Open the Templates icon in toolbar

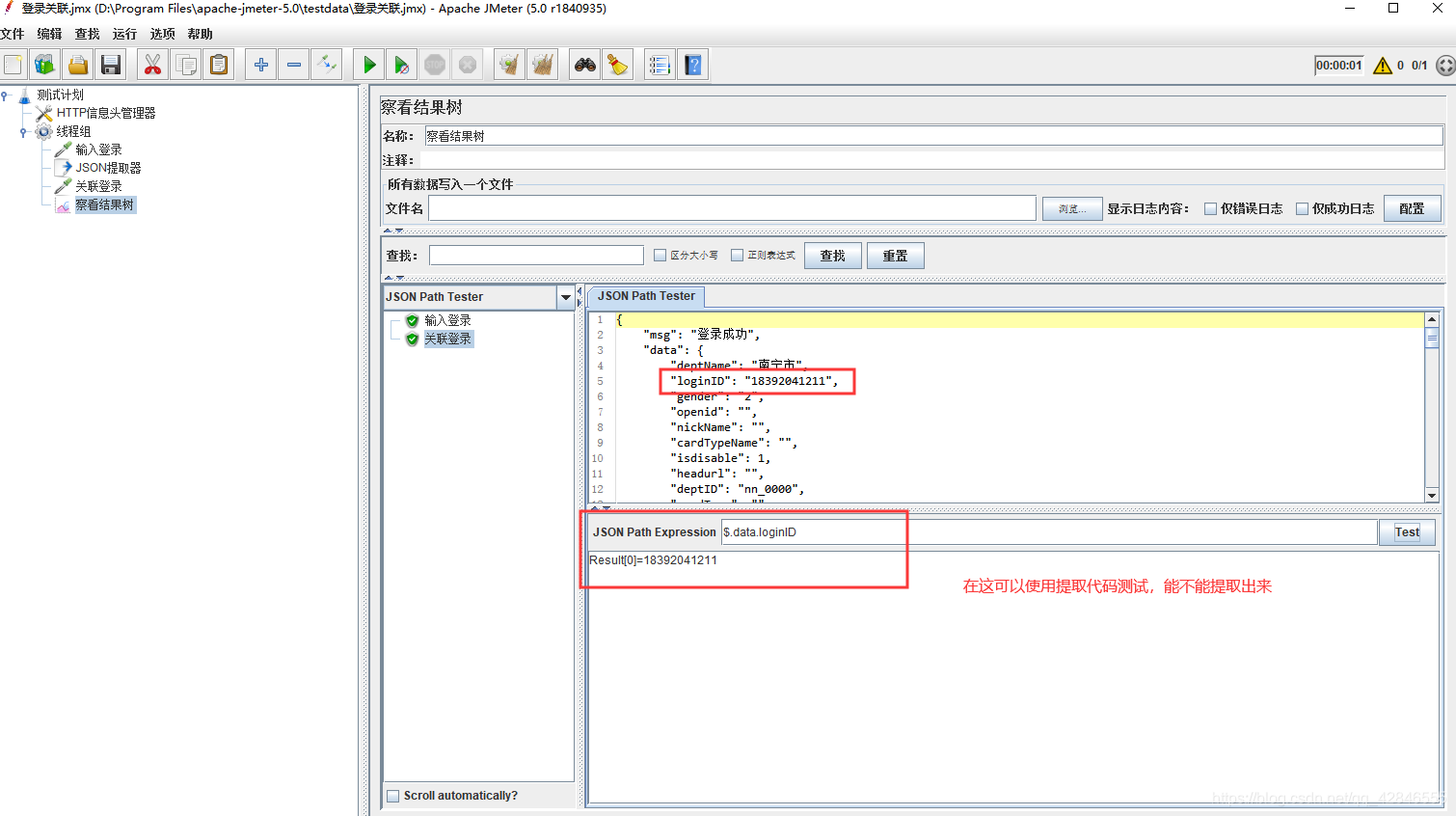pos(45,65)
